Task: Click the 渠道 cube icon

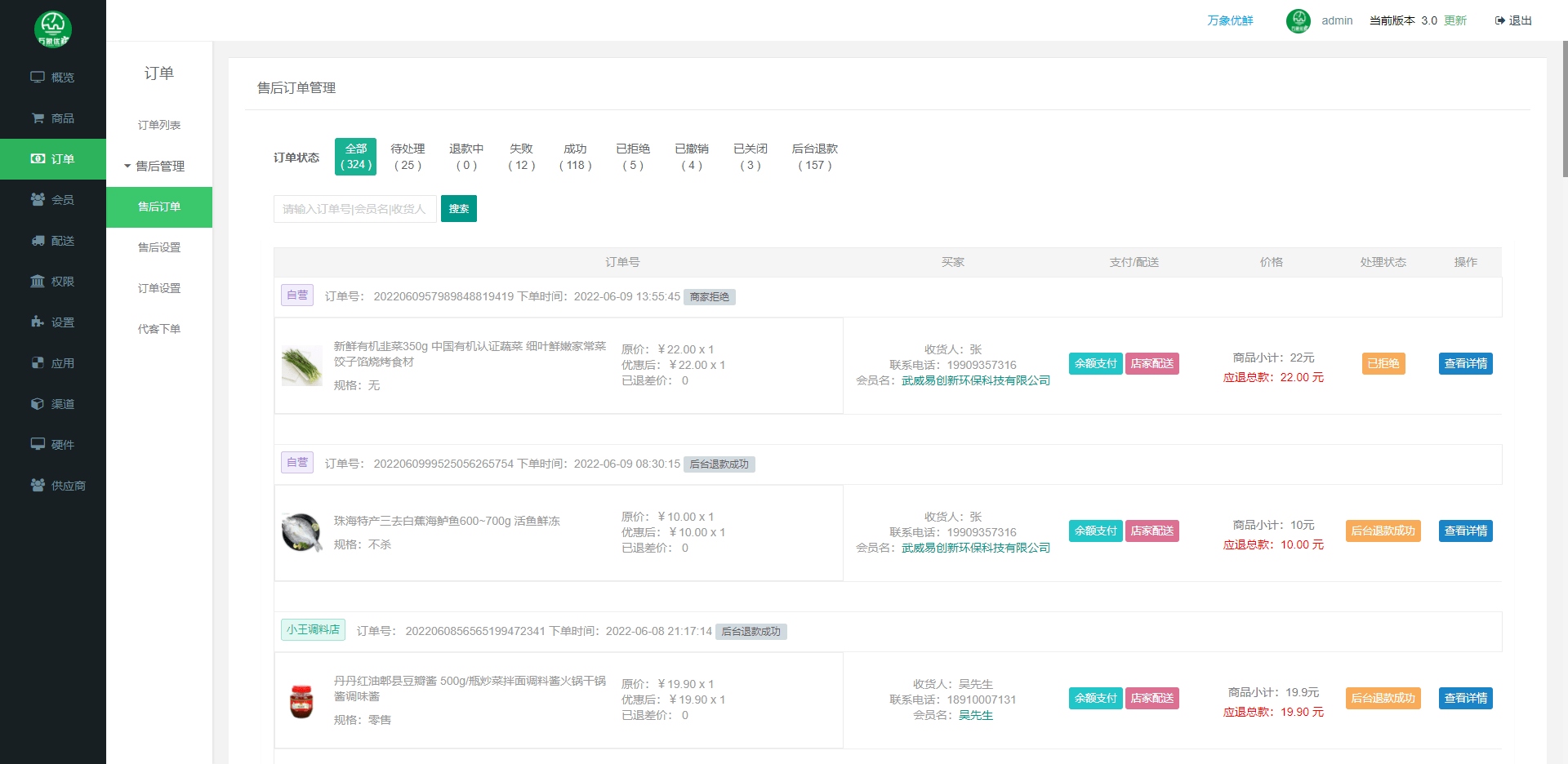Action: [38, 404]
